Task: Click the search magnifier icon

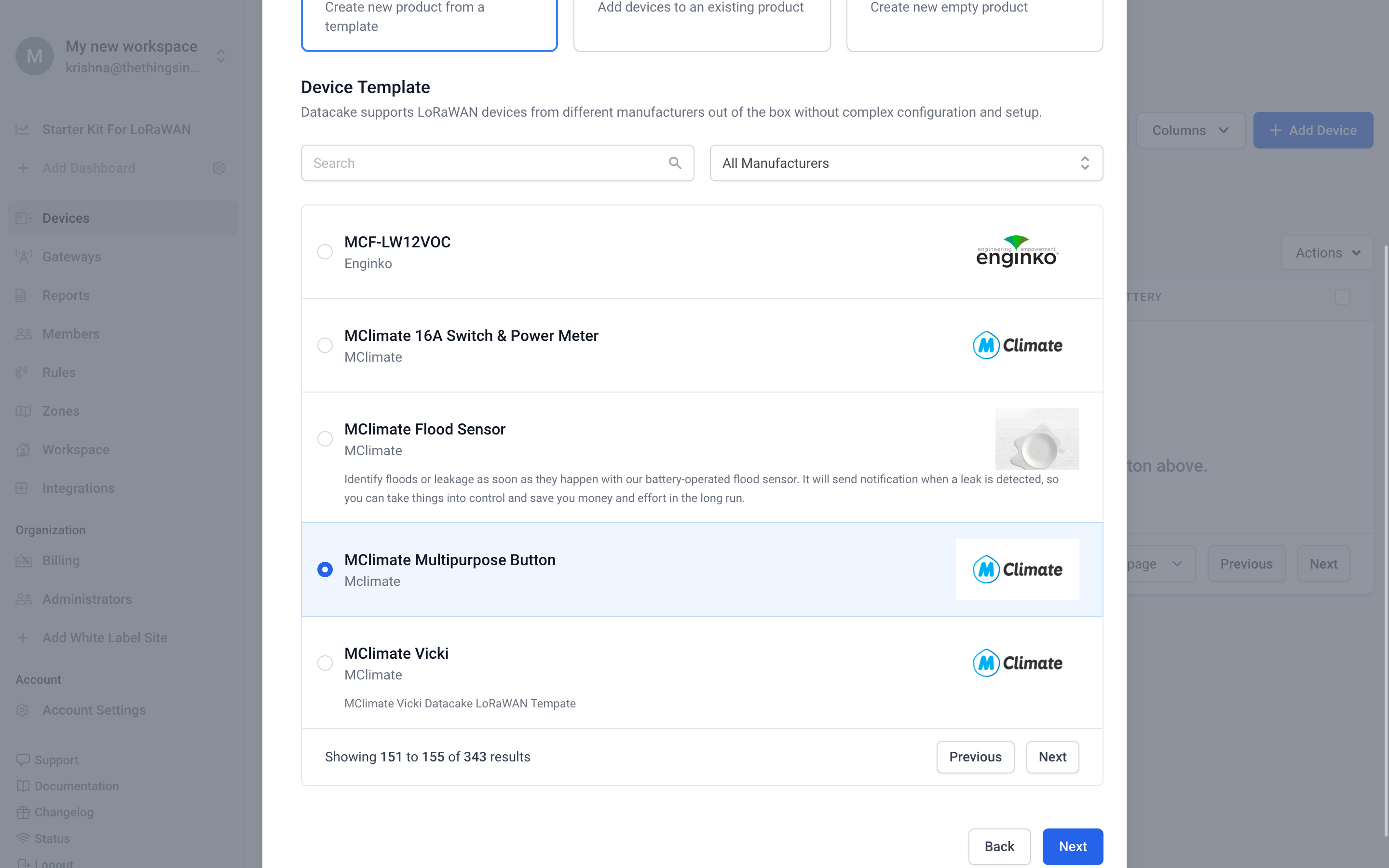Action: (x=675, y=163)
